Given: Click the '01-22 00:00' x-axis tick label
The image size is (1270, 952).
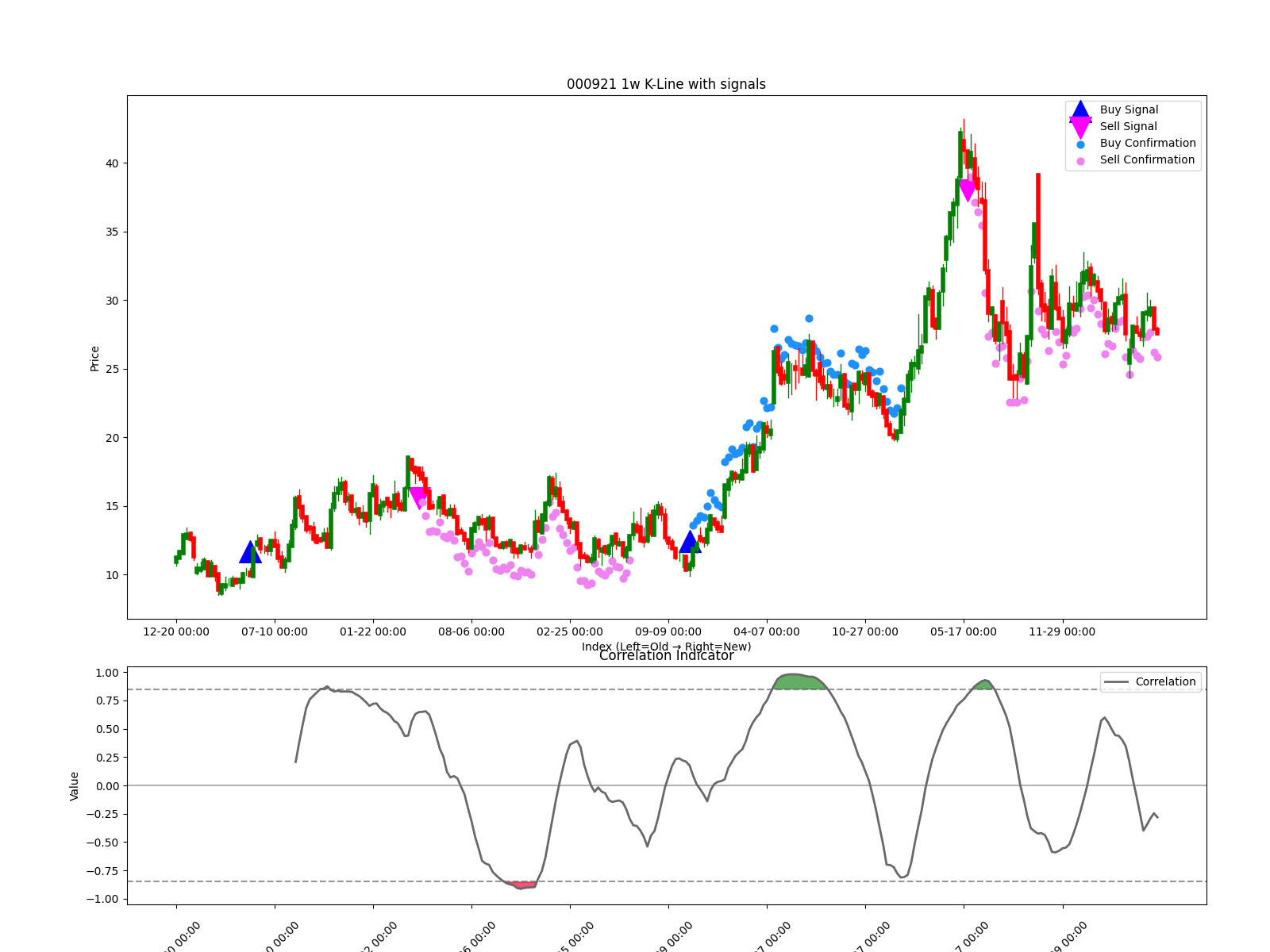Looking at the screenshot, I should [x=373, y=631].
